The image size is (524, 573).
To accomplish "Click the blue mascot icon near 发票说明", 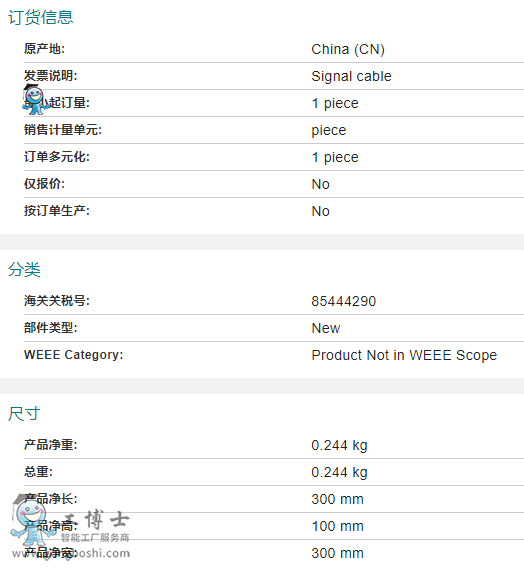I will tap(35, 99).
